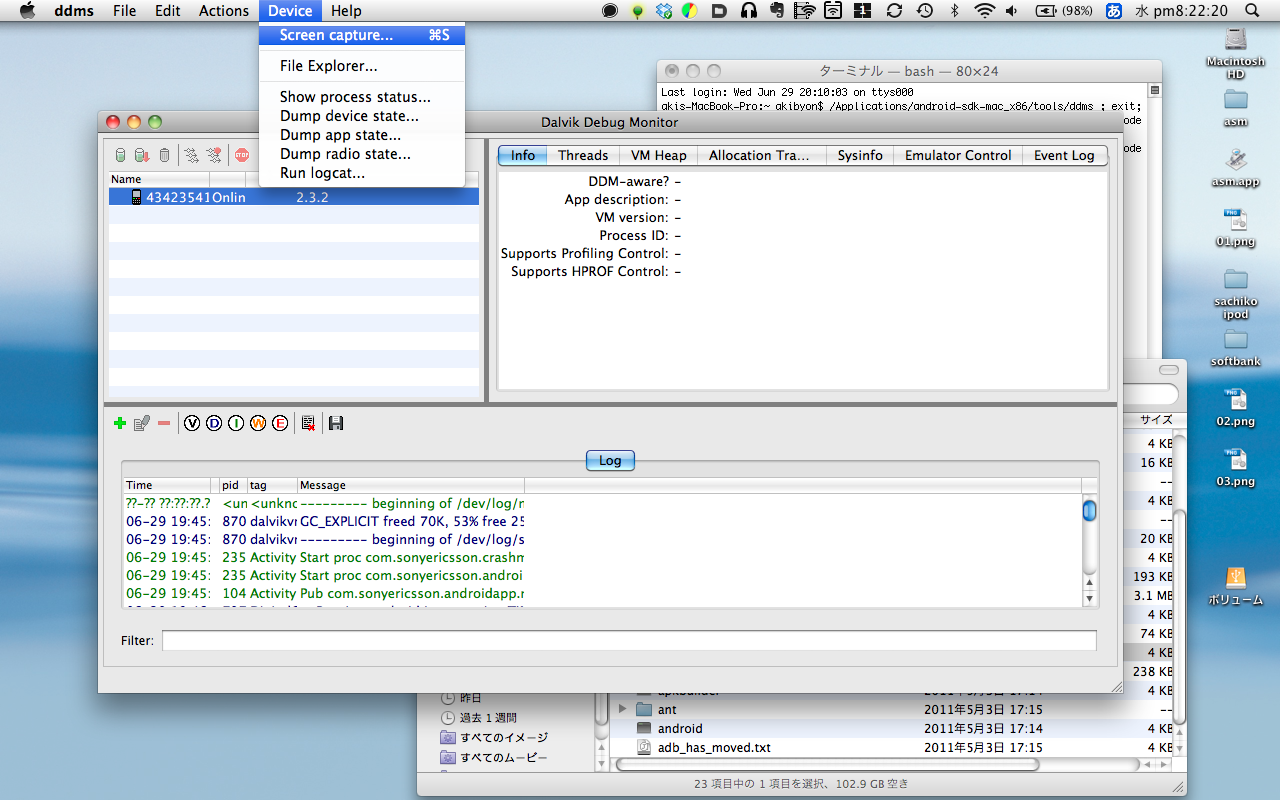The width and height of the screenshot is (1280, 800).
Task: Open the Actions menu in menu bar
Action: click(224, 11)
